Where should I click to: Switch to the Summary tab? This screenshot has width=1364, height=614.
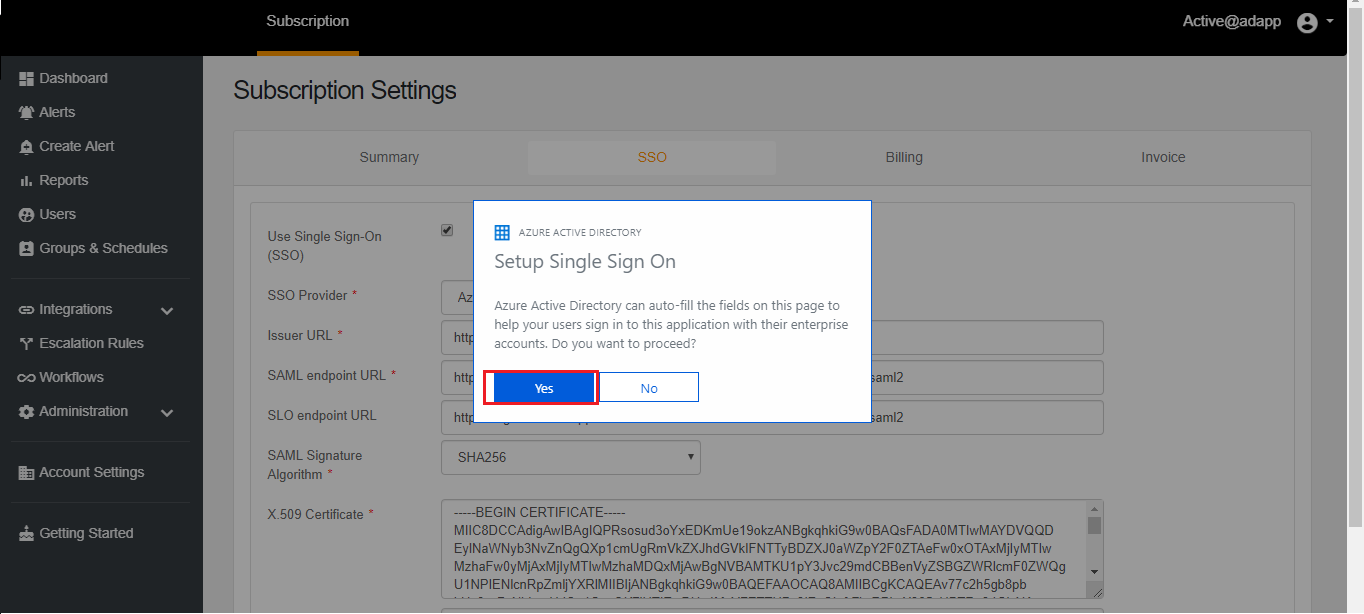coord(389,157)
